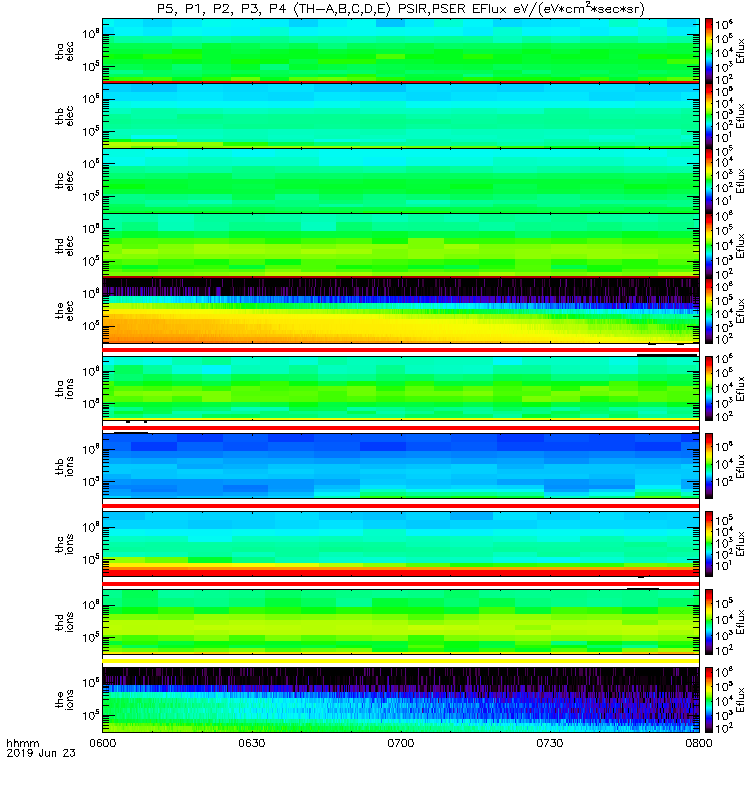Click the color bar beside thb elec panel
Viewport: 750px width, 800px height.
[x=709, y=116]
